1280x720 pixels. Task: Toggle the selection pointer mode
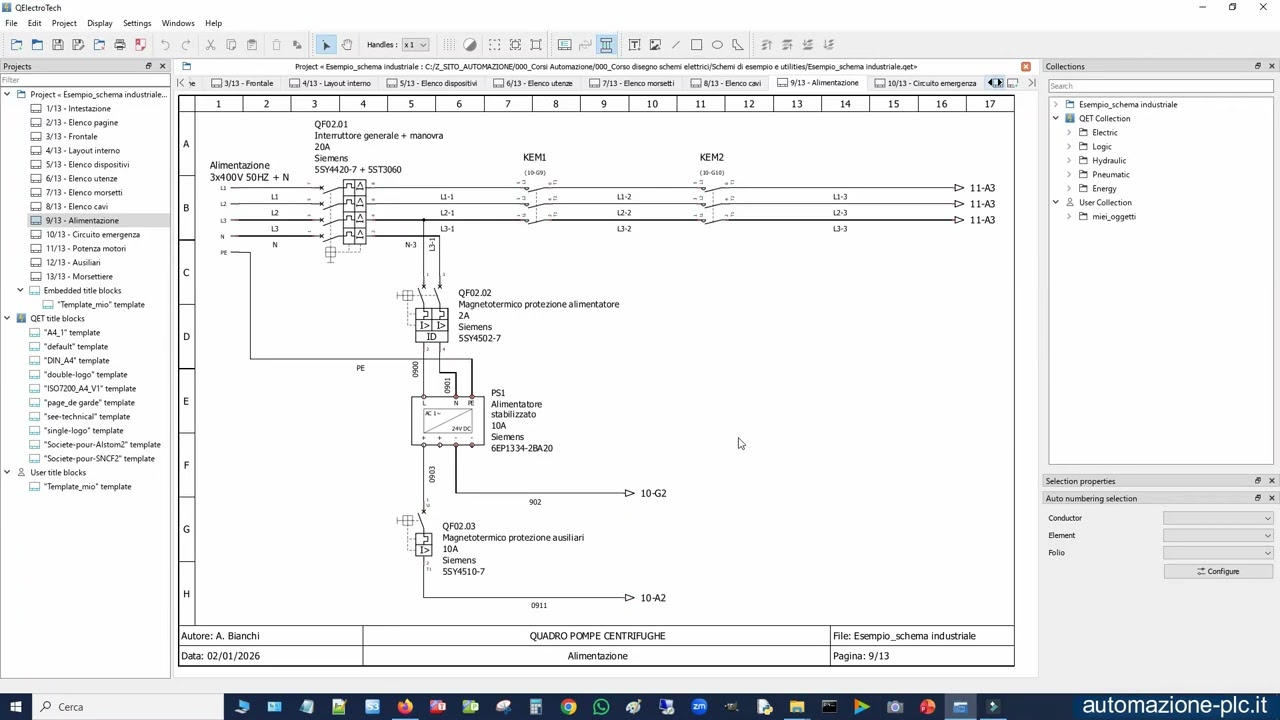click(326, 44)
